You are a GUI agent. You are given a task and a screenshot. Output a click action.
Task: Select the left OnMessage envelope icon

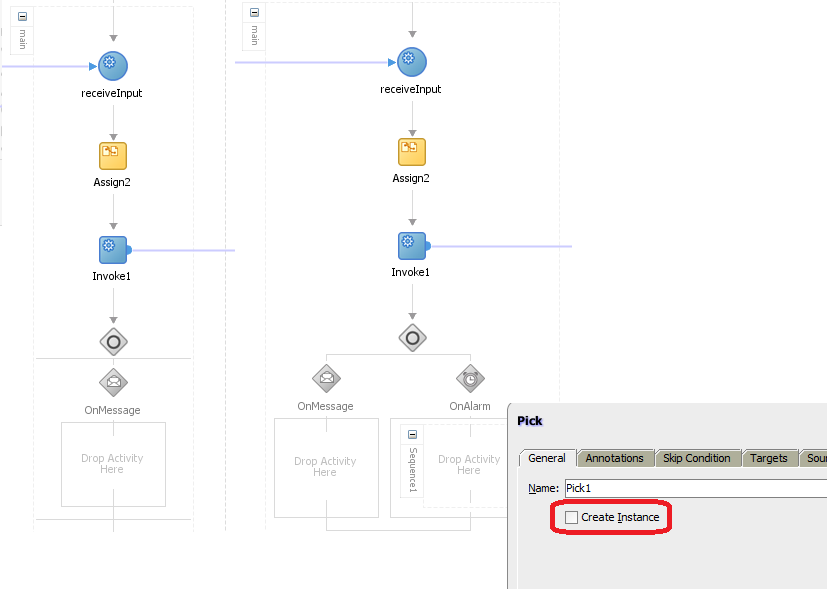click(114, 383)
